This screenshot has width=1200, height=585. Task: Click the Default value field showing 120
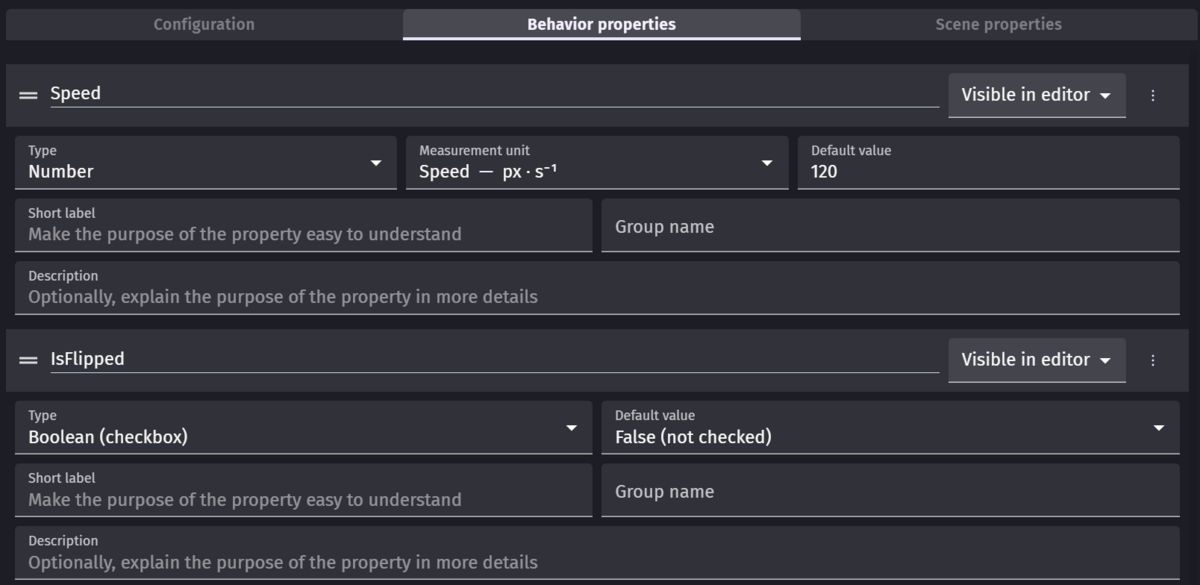[x=989, y=163]
